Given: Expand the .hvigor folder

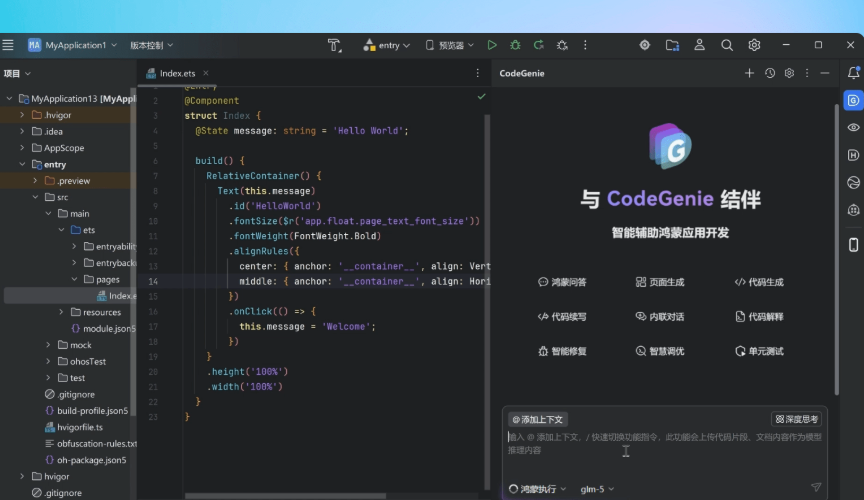Looking at the screenshot, I should pos(22,115).
